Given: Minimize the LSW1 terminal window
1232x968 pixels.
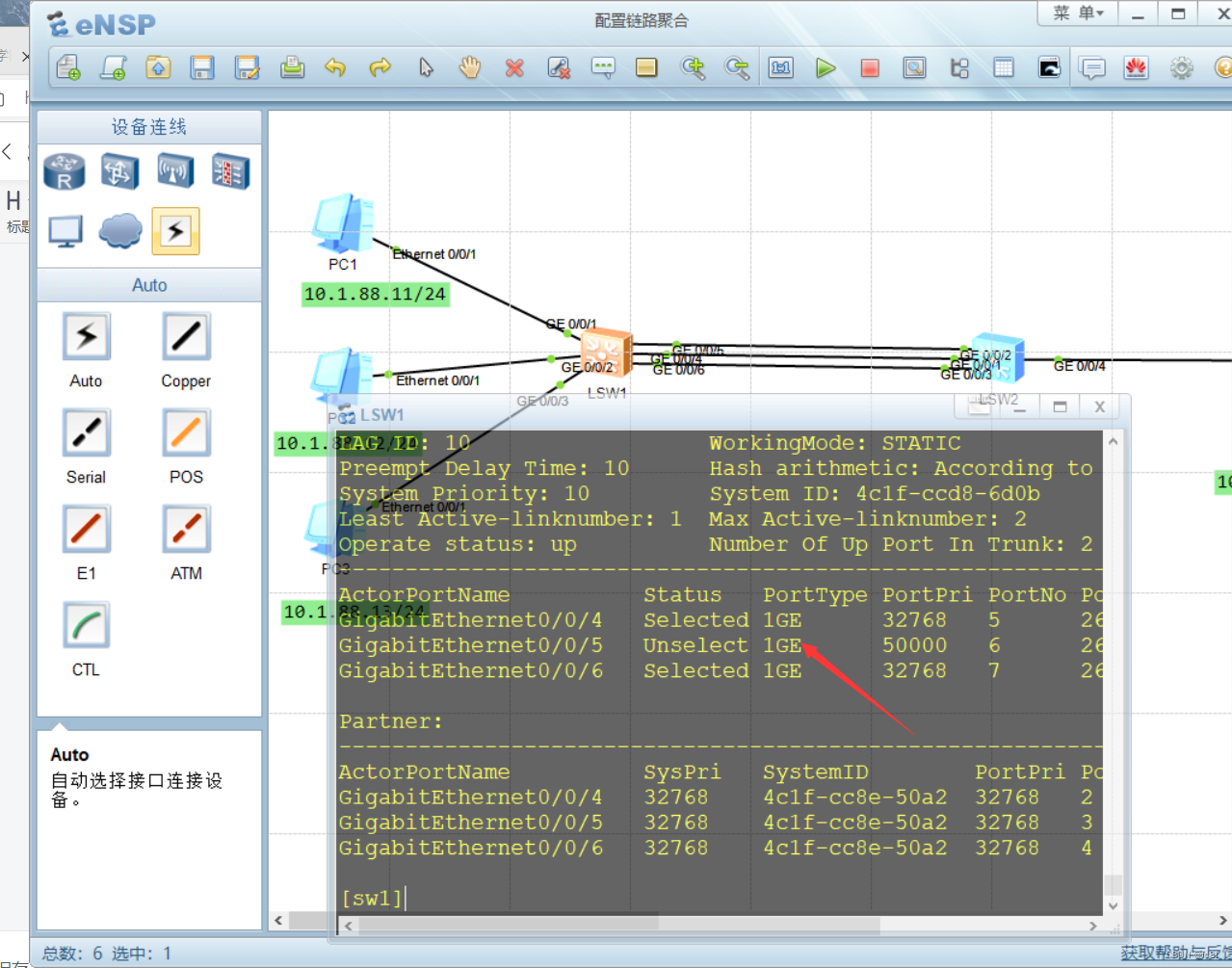Looking at the screenshot, I should tap(1019, 407).
